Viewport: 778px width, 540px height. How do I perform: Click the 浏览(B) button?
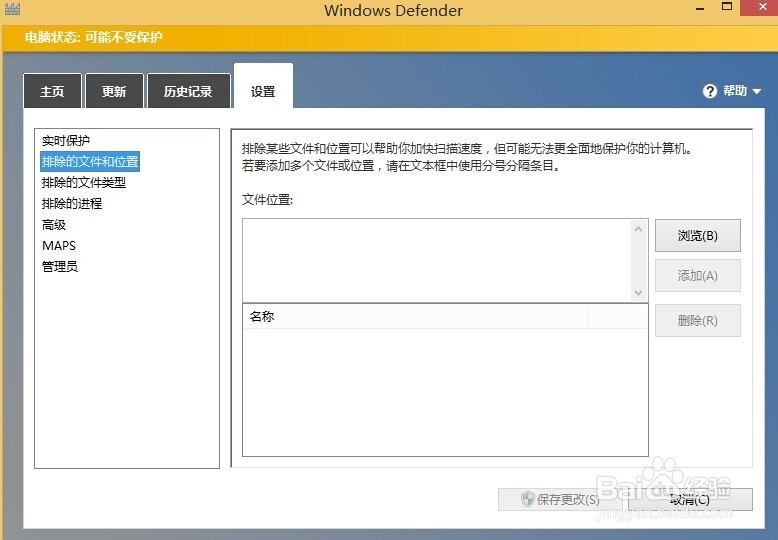(x=698, y=236)
